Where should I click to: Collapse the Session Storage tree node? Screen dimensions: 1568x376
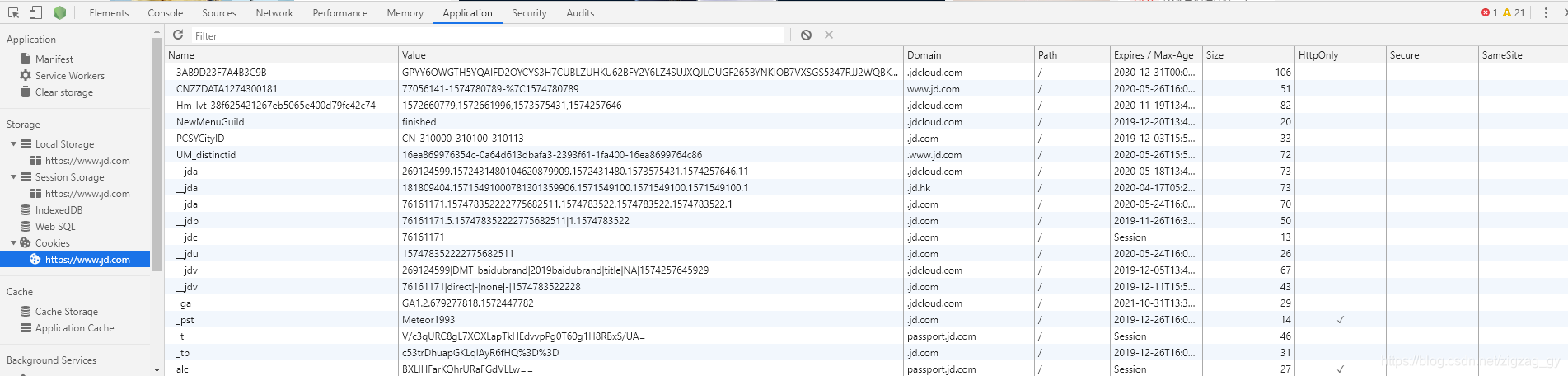(13, 177)
